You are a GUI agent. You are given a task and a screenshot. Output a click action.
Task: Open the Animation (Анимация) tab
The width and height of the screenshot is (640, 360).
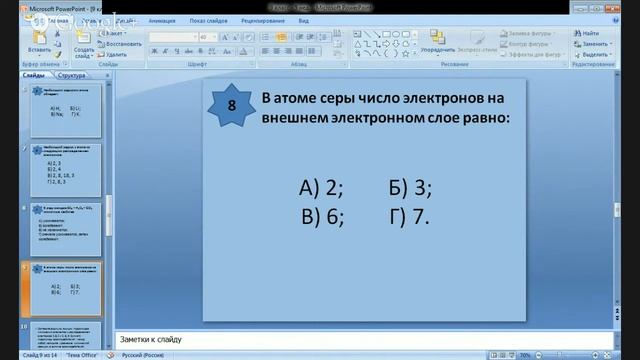pyautogui.click(x=162, y=20)
